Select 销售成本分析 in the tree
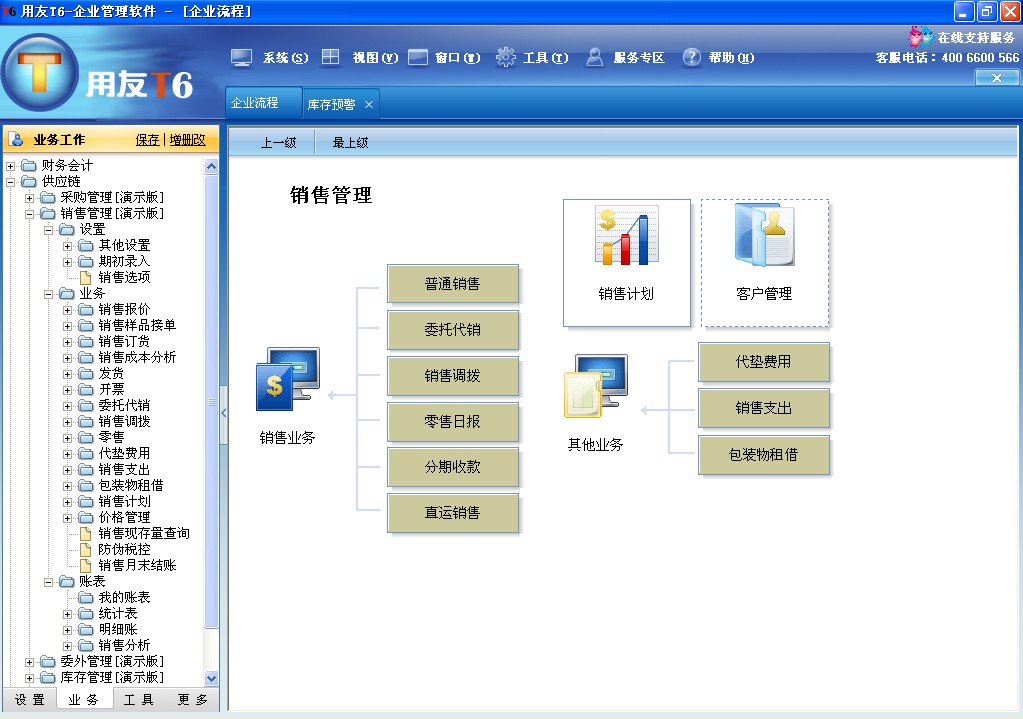 tap(137, 358)
